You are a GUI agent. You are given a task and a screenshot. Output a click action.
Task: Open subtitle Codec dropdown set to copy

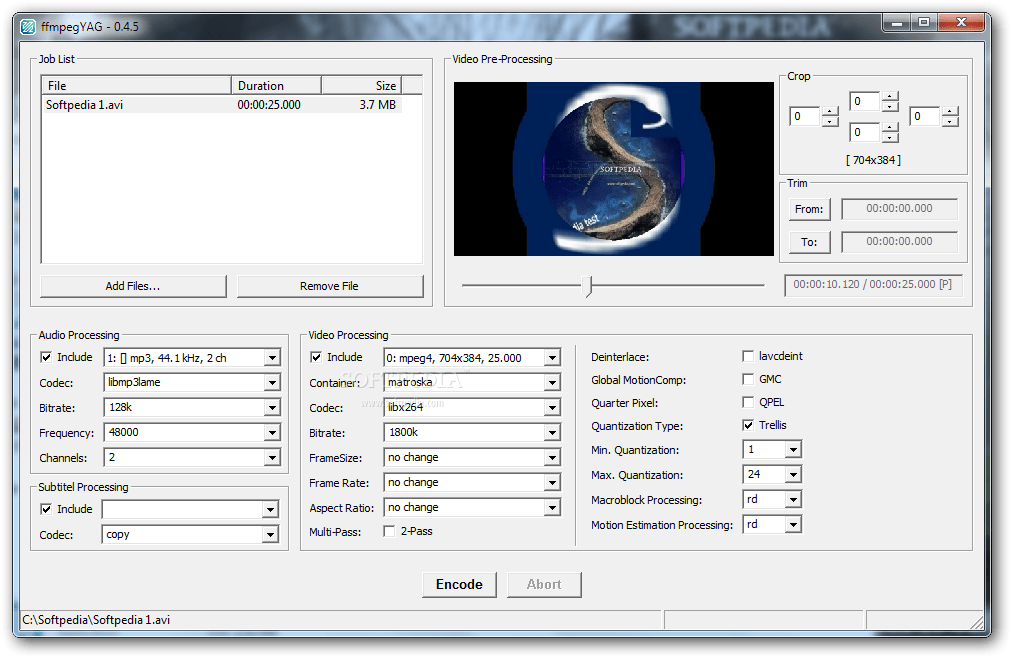271,535
